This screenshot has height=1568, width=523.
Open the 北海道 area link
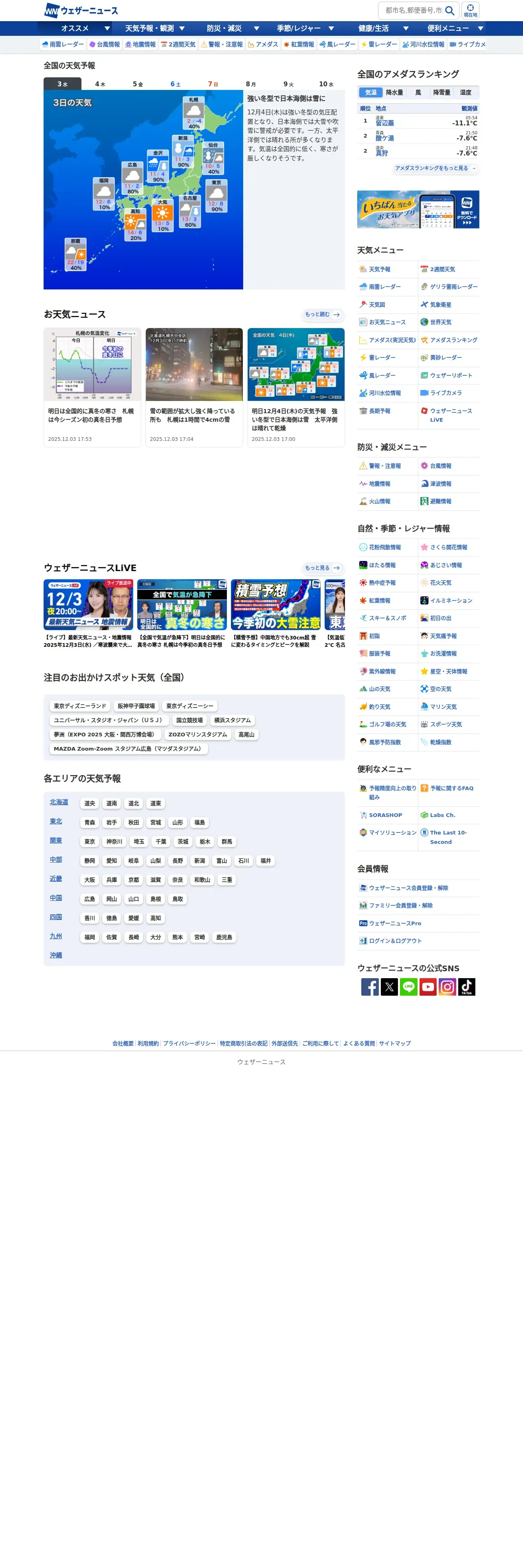coord(59,802)
